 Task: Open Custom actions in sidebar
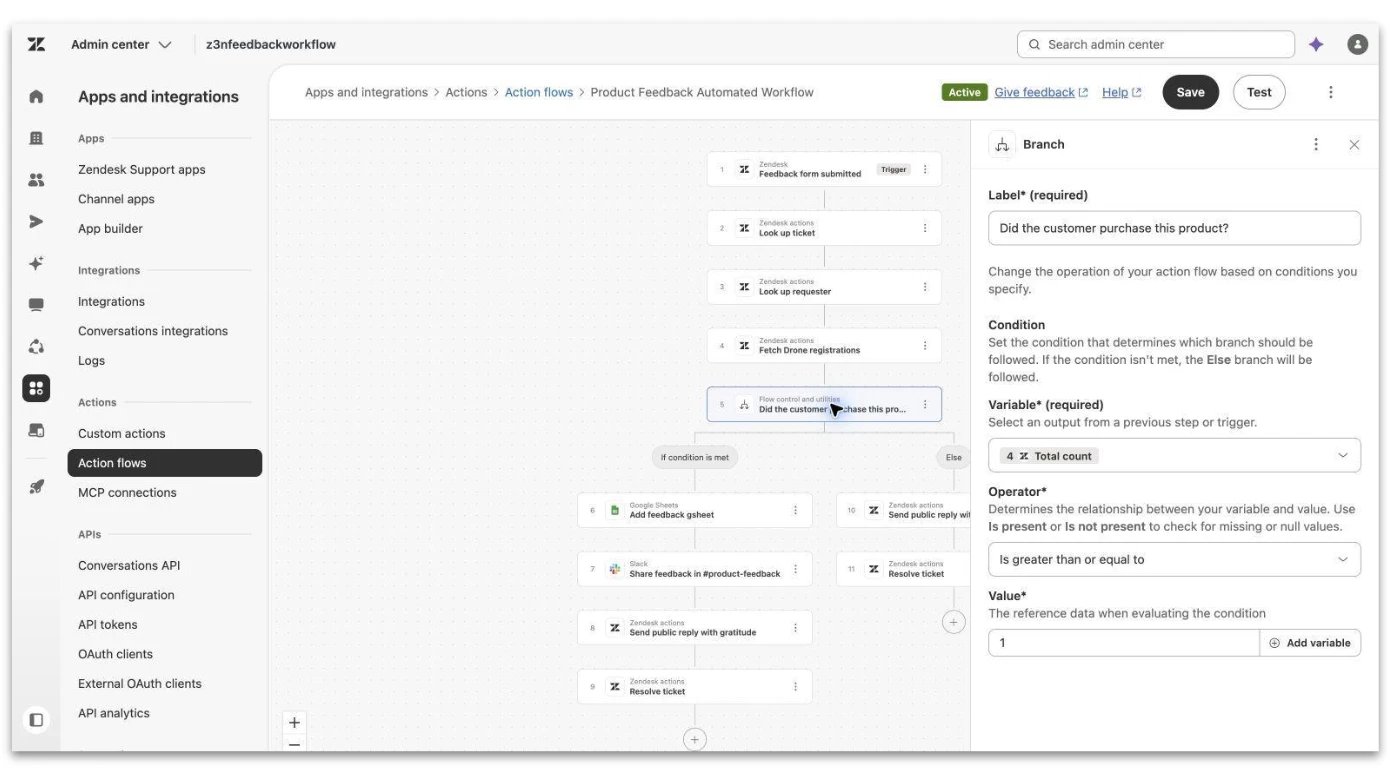coord(122,434)
